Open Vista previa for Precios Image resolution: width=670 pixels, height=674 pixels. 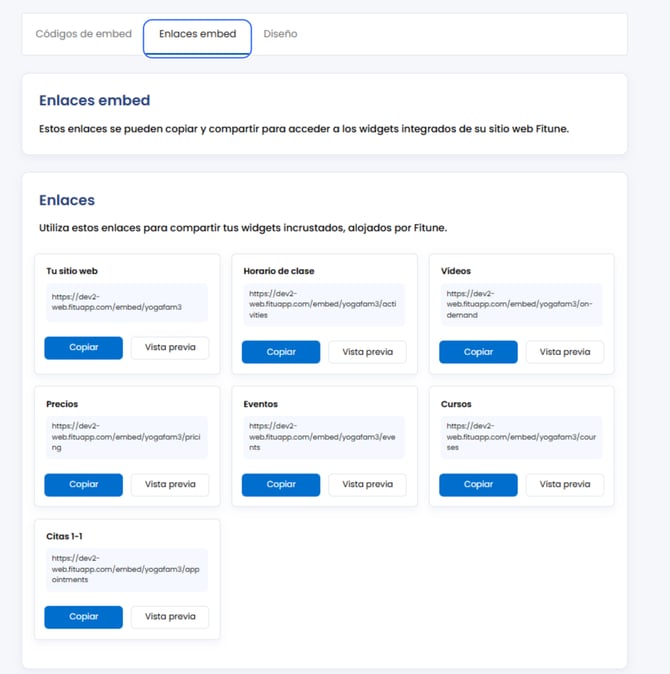[x=170, y=484]
